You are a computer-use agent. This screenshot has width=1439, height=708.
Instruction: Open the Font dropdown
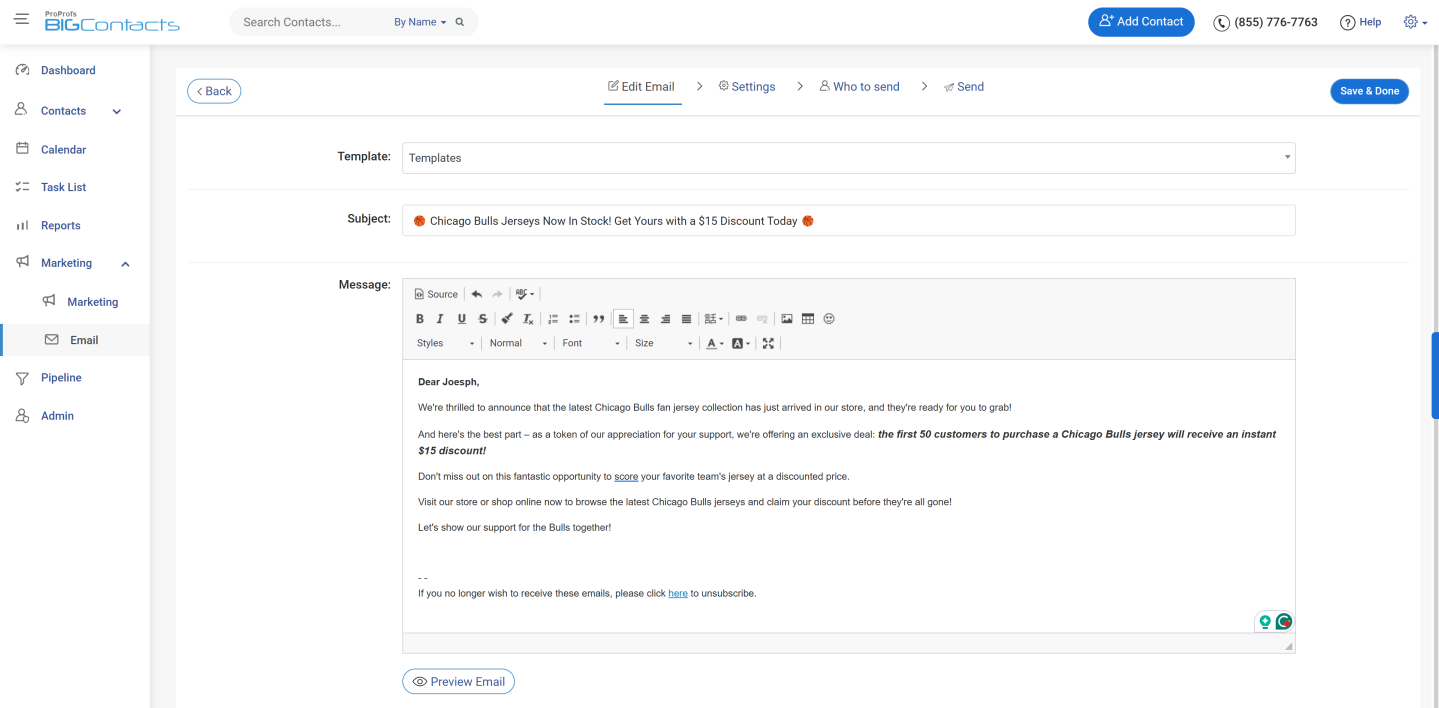click(591, 343)
